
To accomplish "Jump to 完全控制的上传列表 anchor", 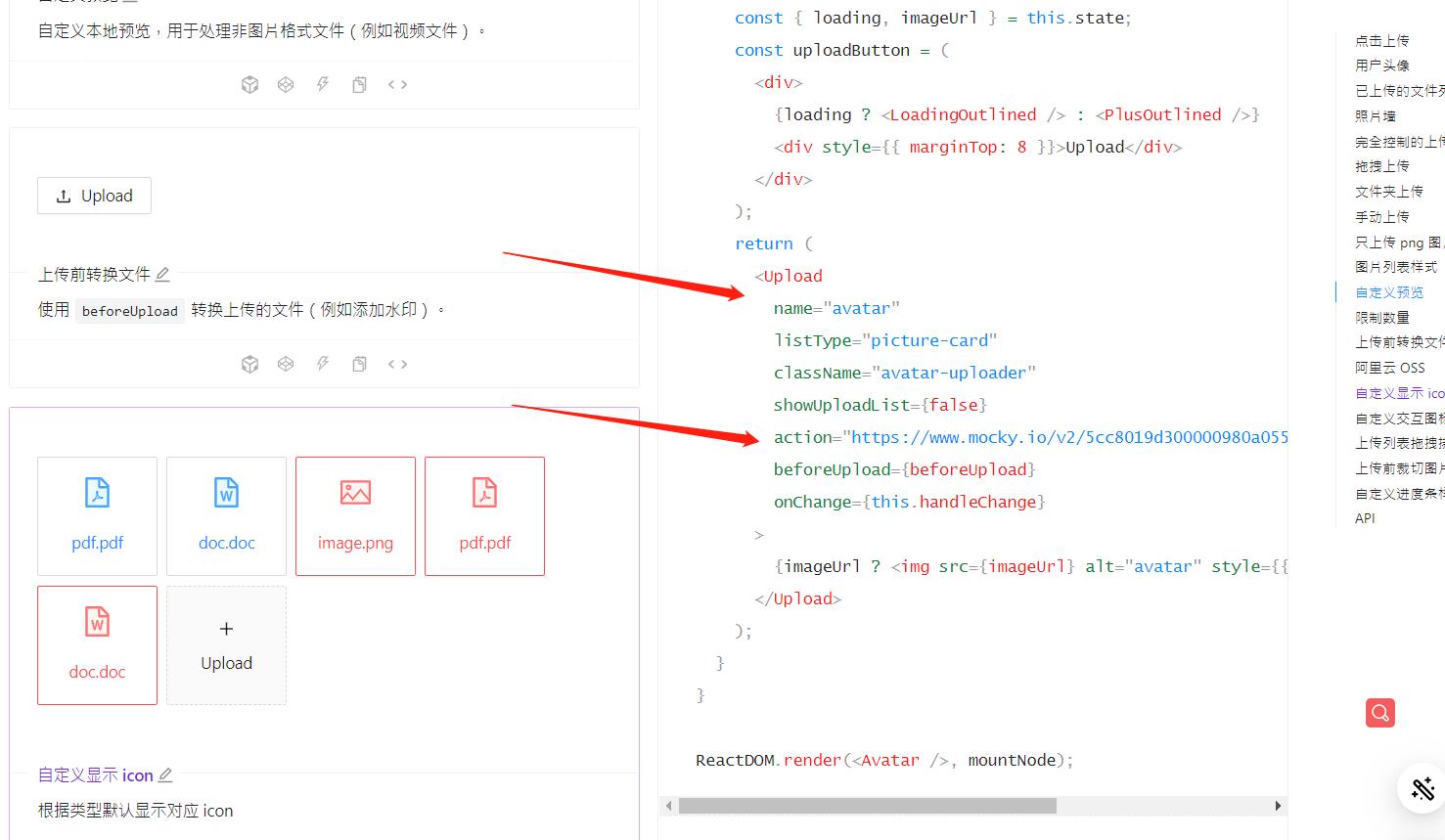I will point(1400,142).
